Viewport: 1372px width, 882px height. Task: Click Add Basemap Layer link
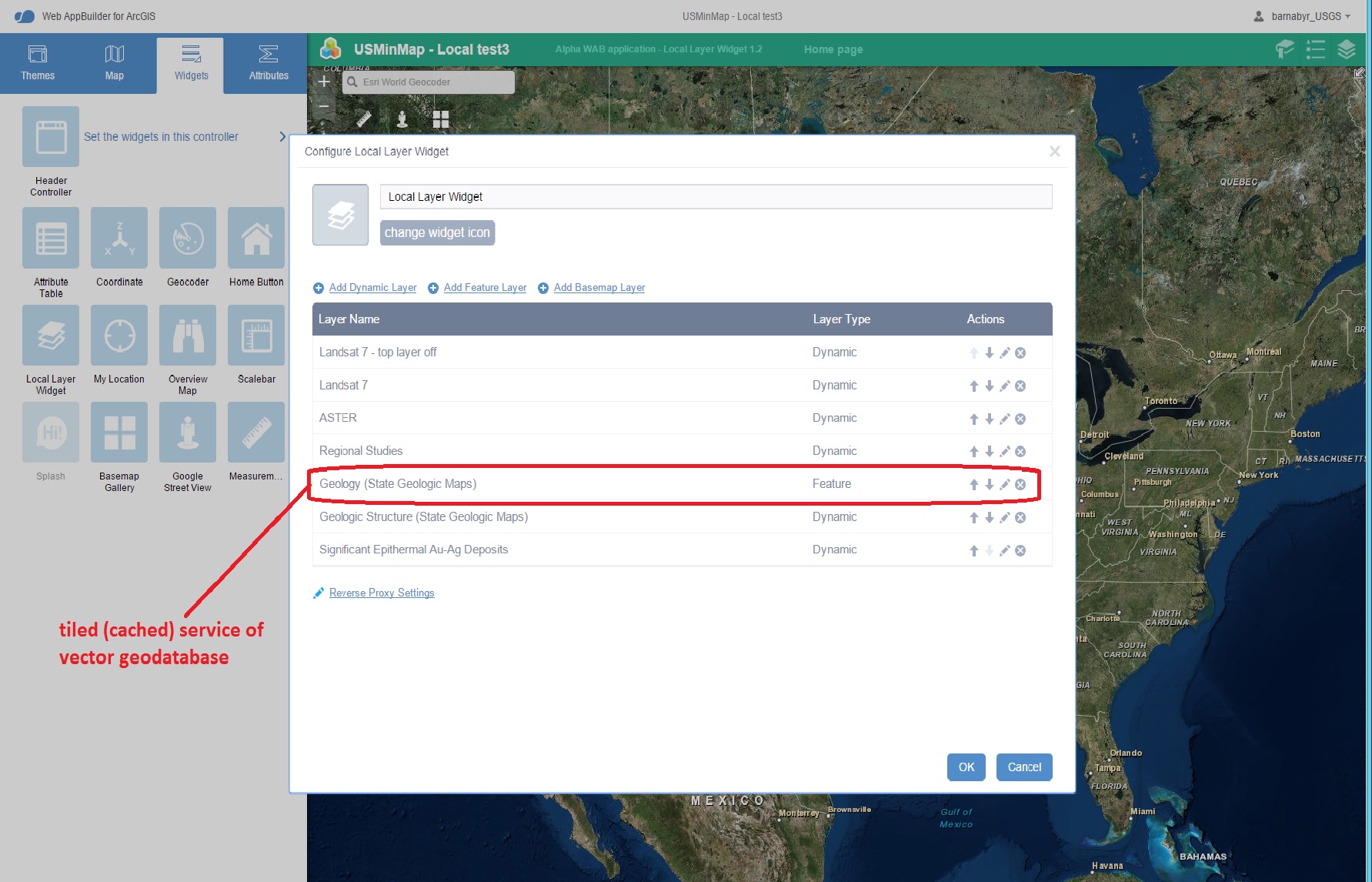click(x=599, y=287)
